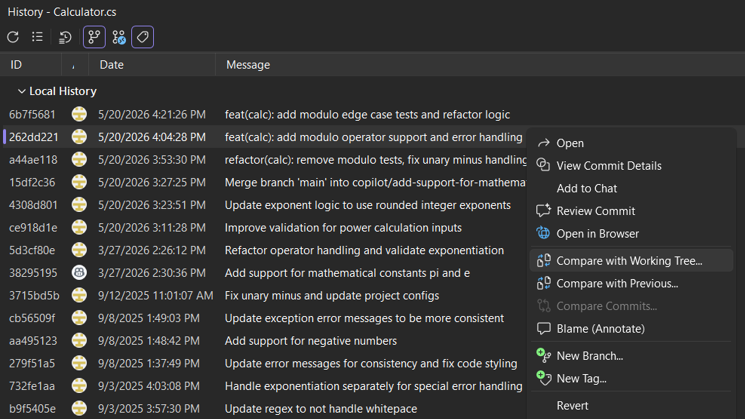Click date 5/20/2026 4:21:26 PM

(x=152, y=114)
